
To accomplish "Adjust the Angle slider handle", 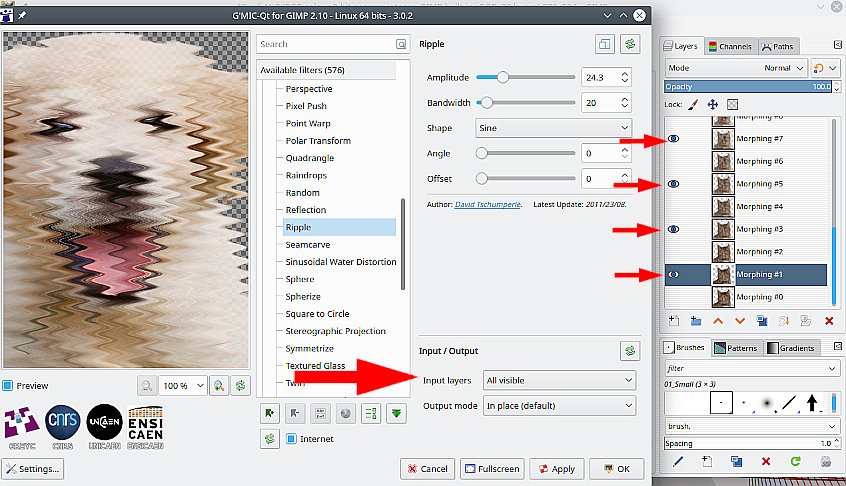I will pyautogui.click(x=481, y=153).
